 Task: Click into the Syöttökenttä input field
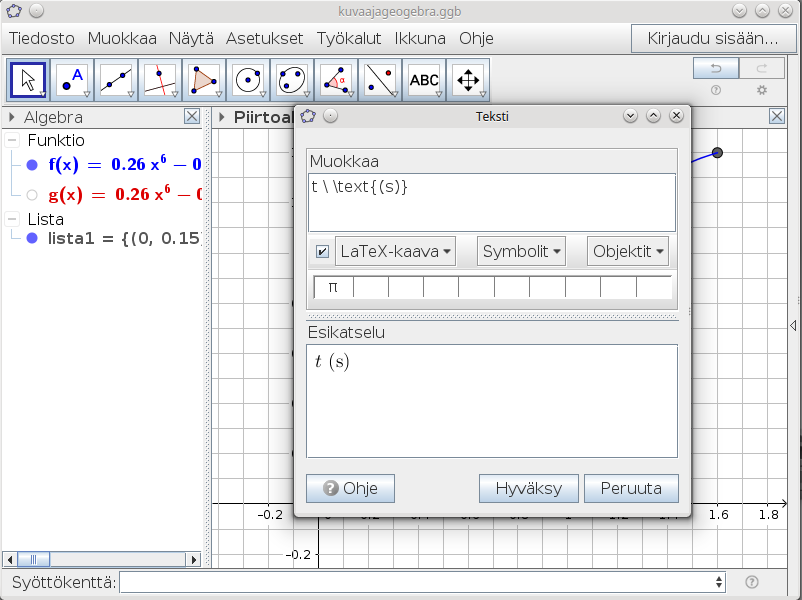click(420, 582)
